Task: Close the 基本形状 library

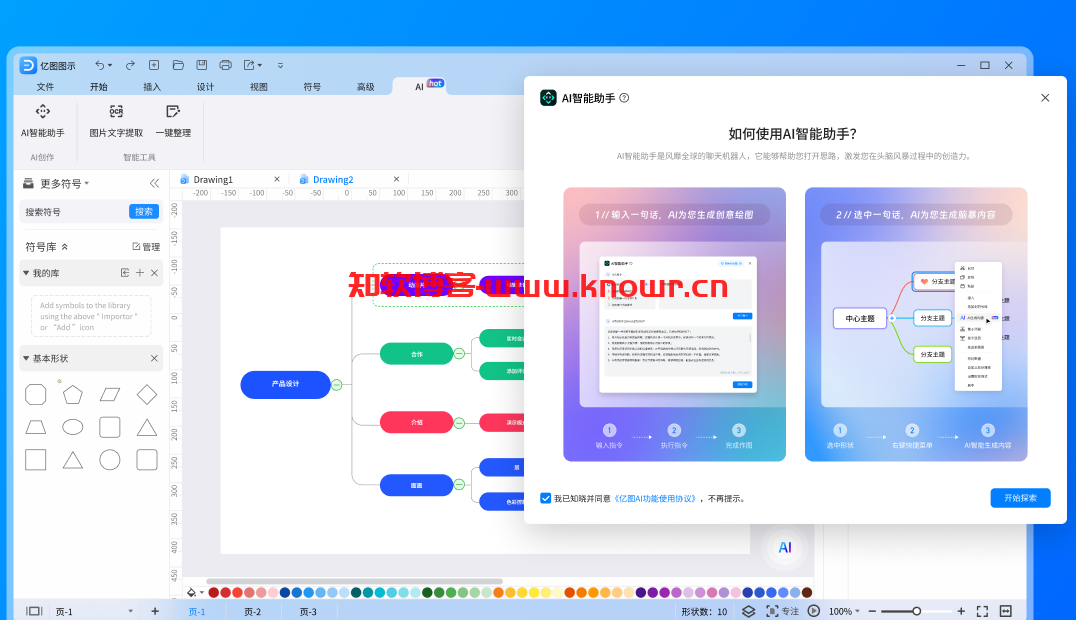Action: [154, 358]
